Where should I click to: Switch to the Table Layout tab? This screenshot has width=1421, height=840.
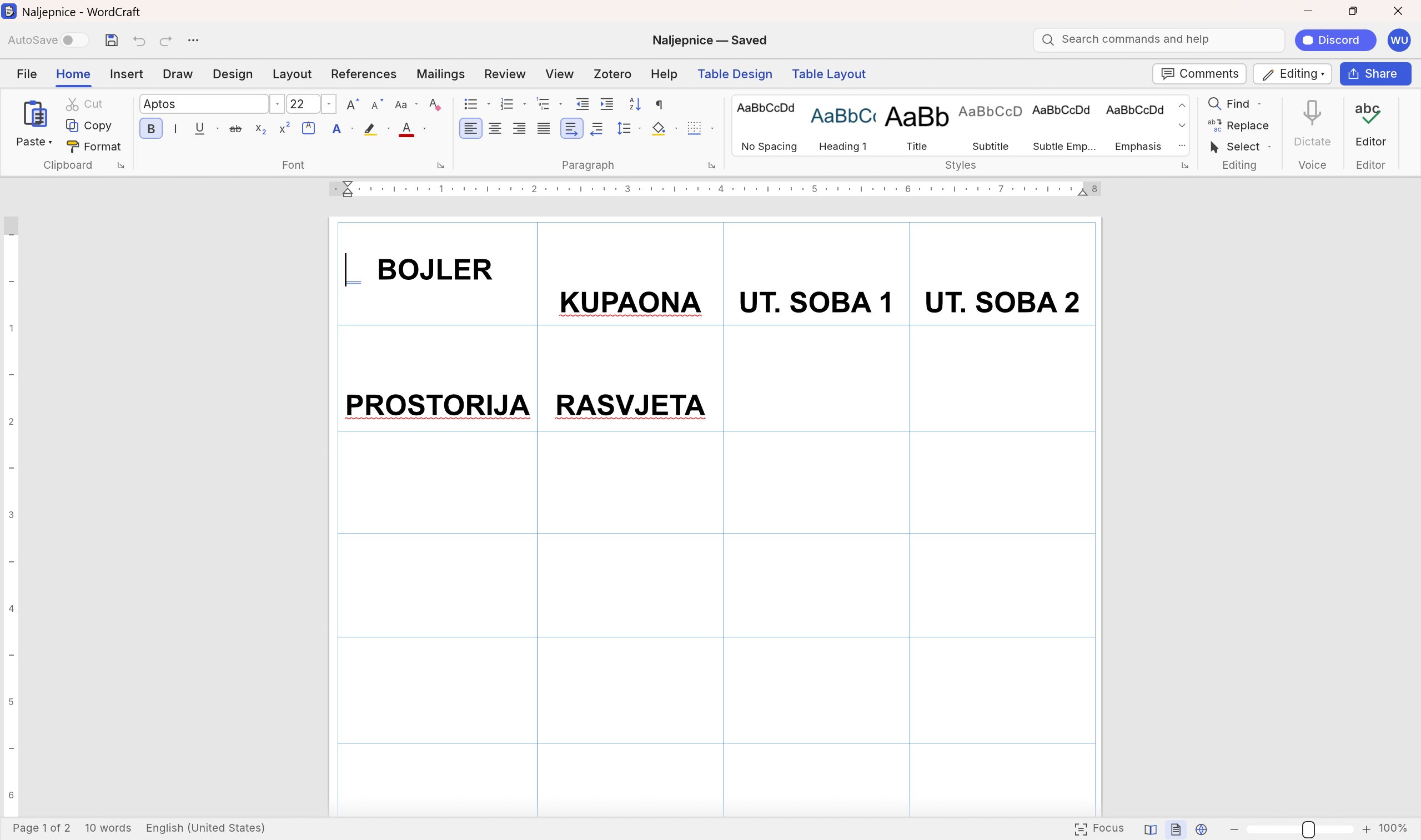click(x=829, y=74)
